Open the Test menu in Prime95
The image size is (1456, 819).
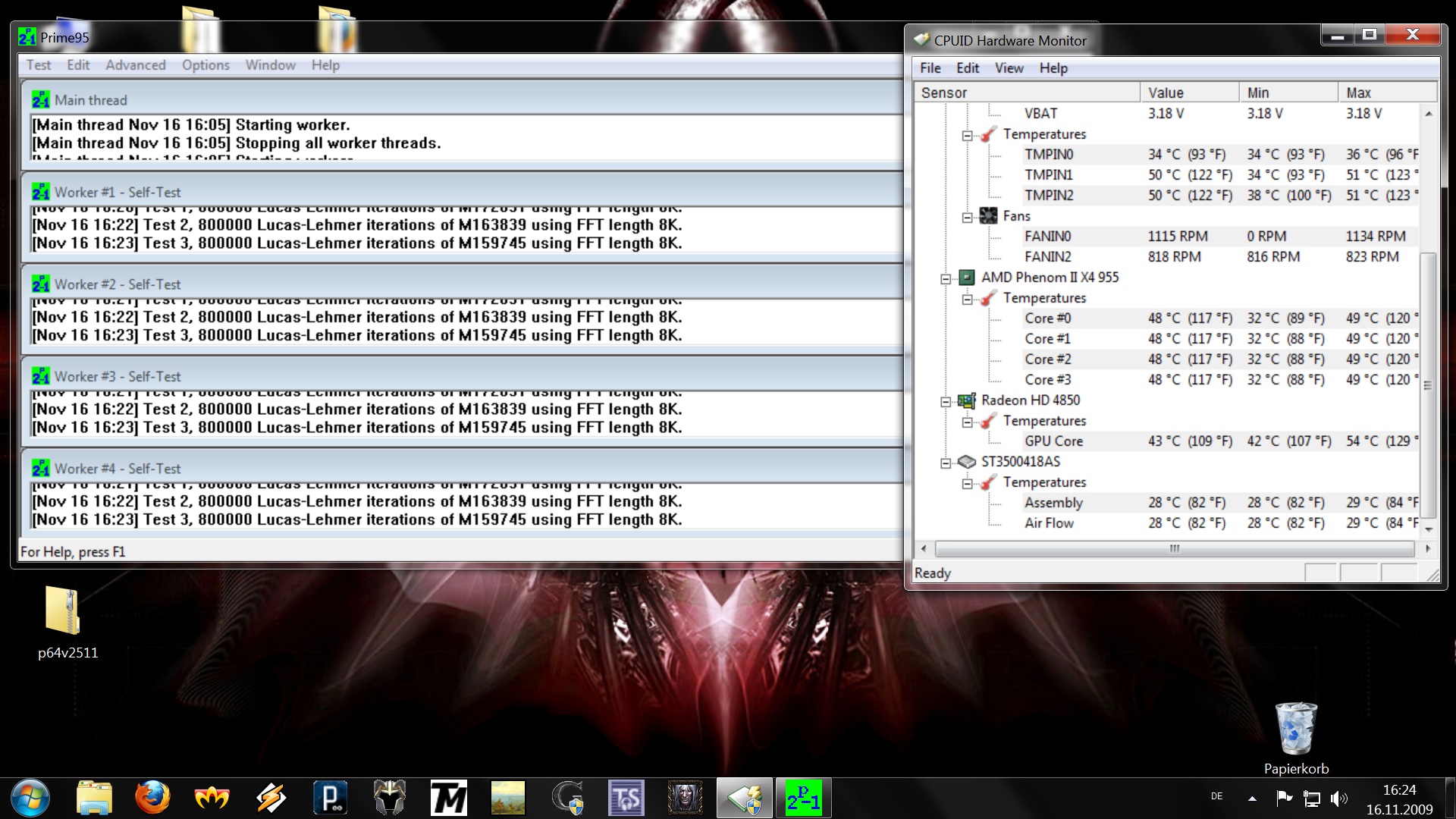(x=39, y=65)
